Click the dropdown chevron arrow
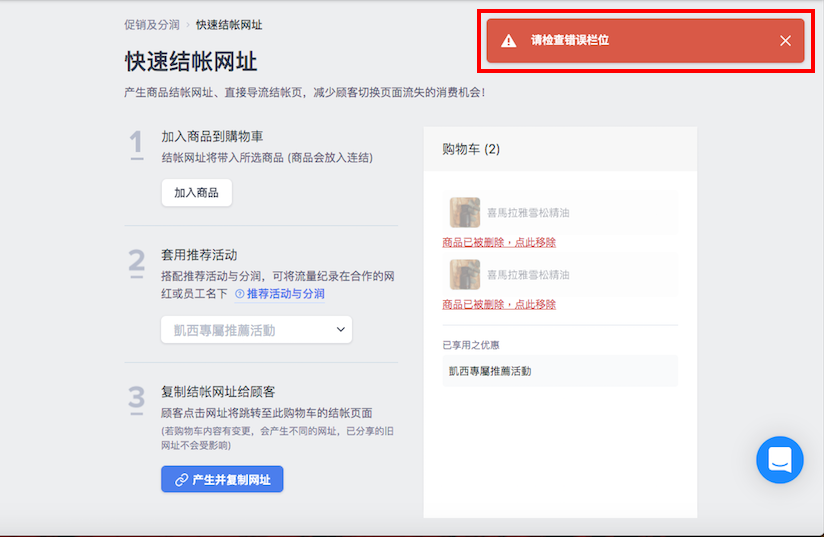Image resolution: width=824 pixels, height=537 pixels. tap(341, 329)
